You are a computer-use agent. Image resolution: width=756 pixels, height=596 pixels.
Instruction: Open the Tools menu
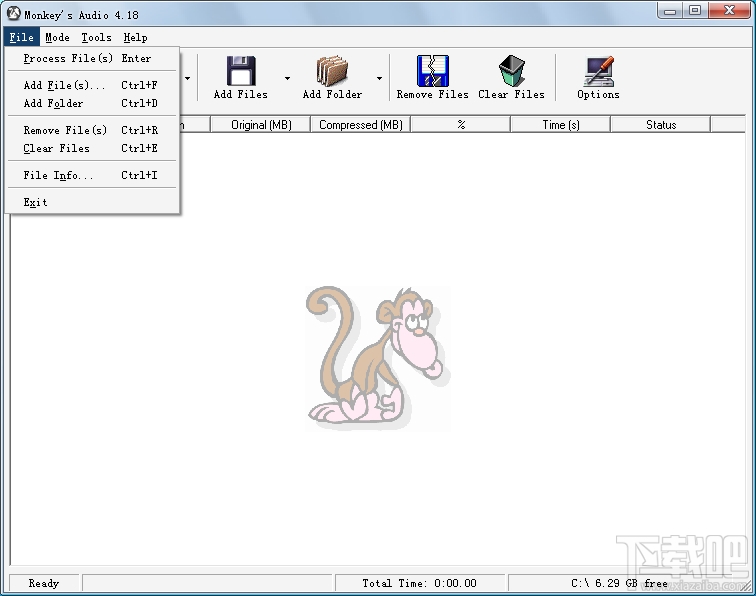click(x=96, y=37)
